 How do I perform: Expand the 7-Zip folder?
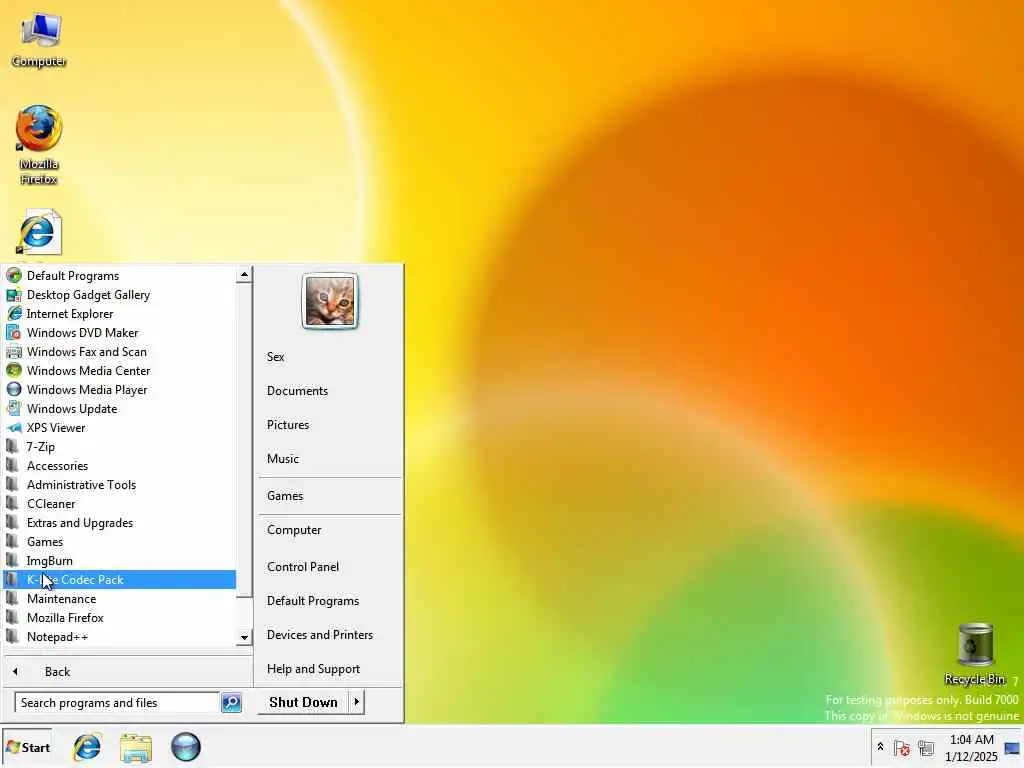click(120, 447)
